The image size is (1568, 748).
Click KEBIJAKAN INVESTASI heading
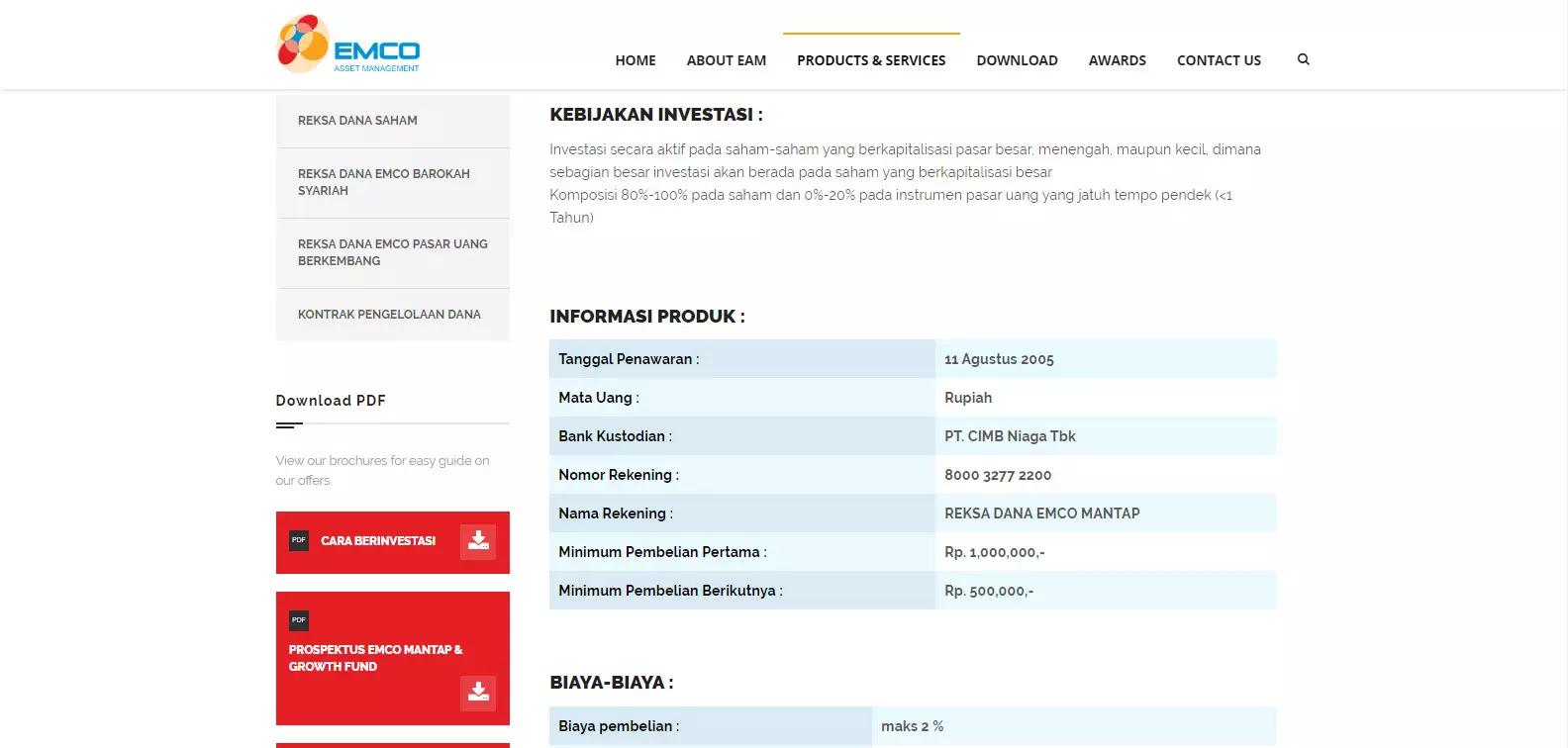(656, 115)
